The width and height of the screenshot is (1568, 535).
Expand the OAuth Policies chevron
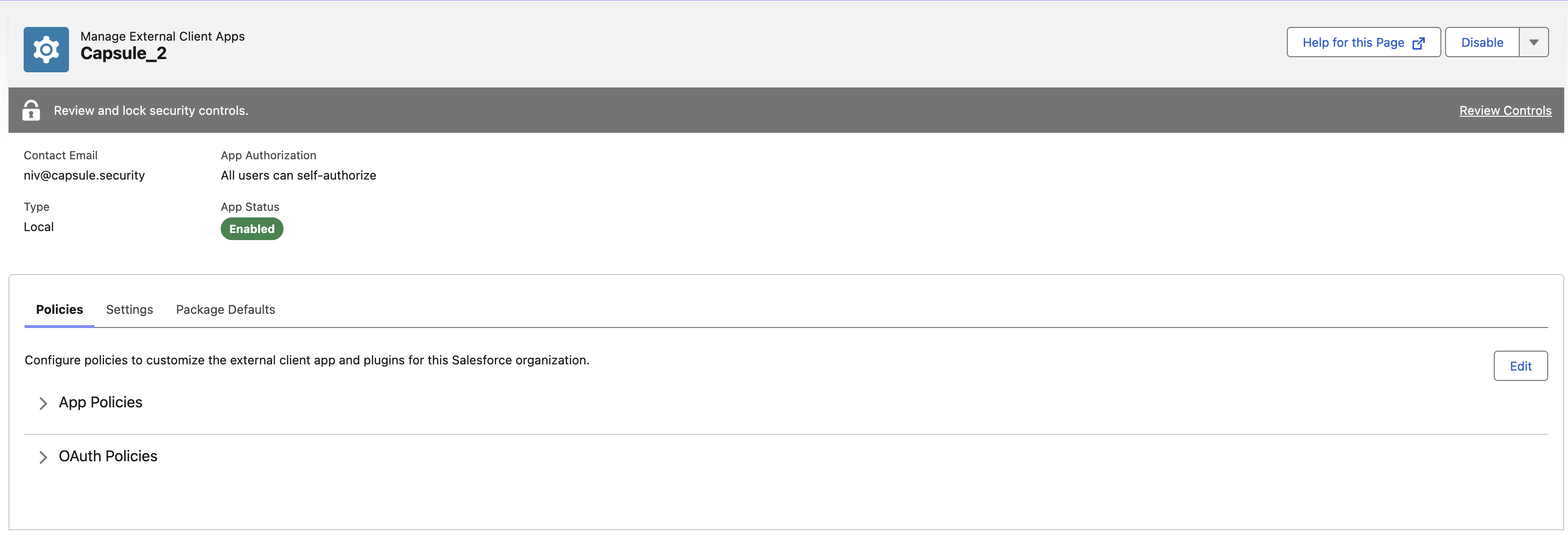pyautogui.click(x=43, y=457)
